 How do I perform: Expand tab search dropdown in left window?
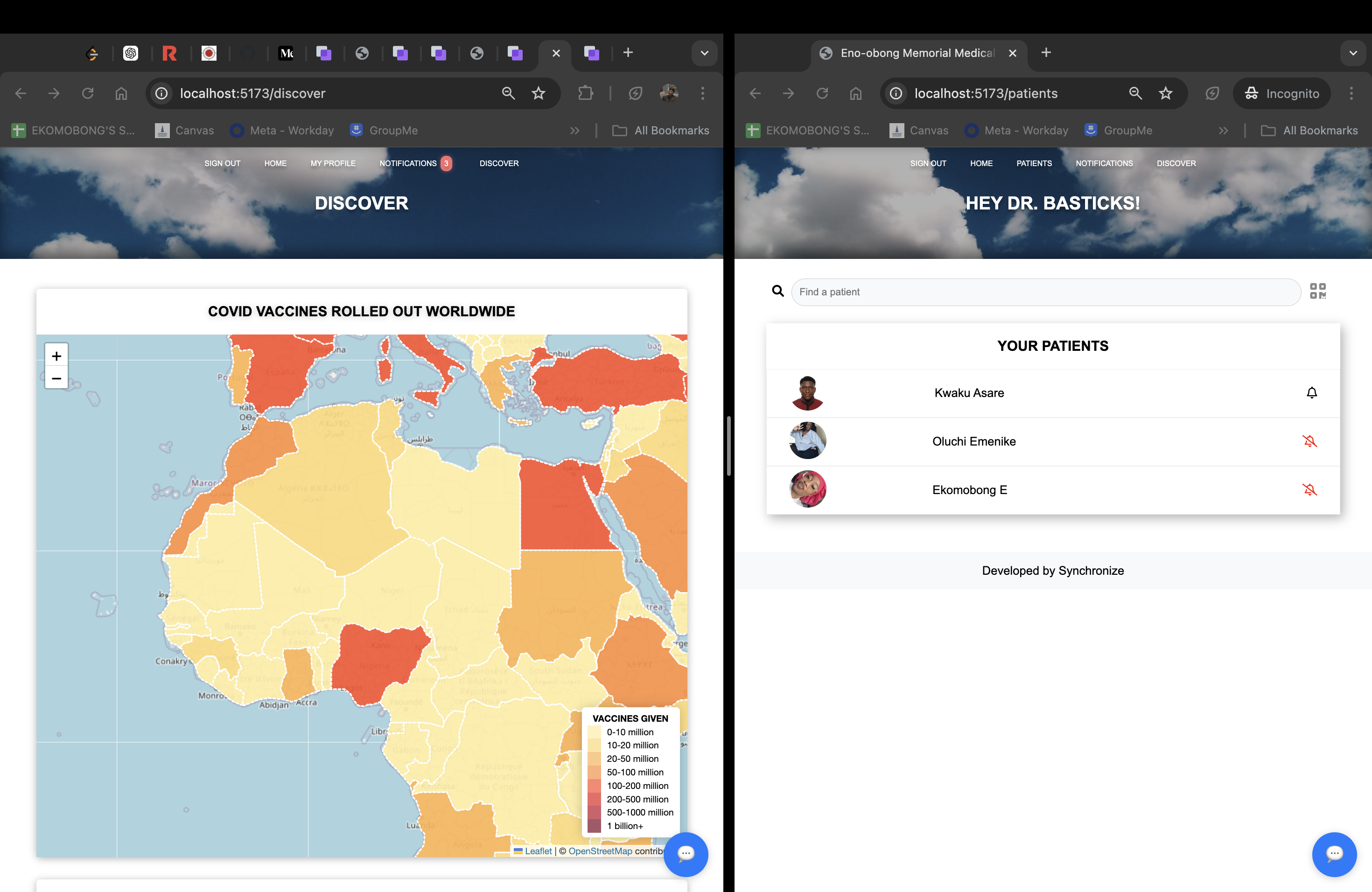pos(704,53)
